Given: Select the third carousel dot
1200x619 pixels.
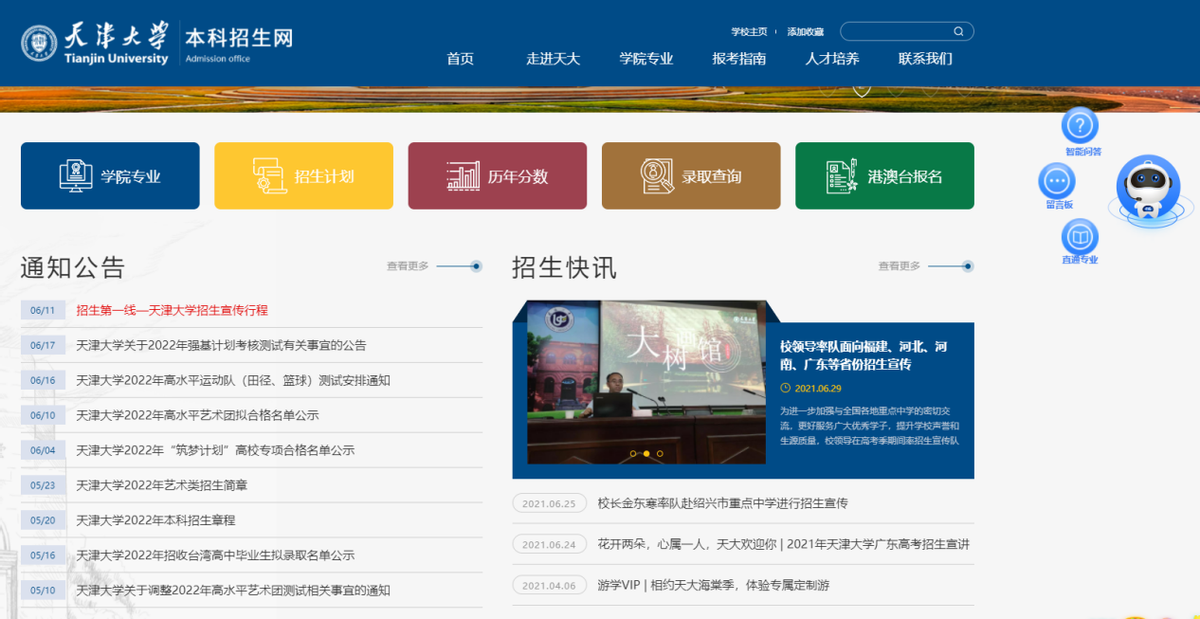Looking at the screenshot, I should point(659,454).
